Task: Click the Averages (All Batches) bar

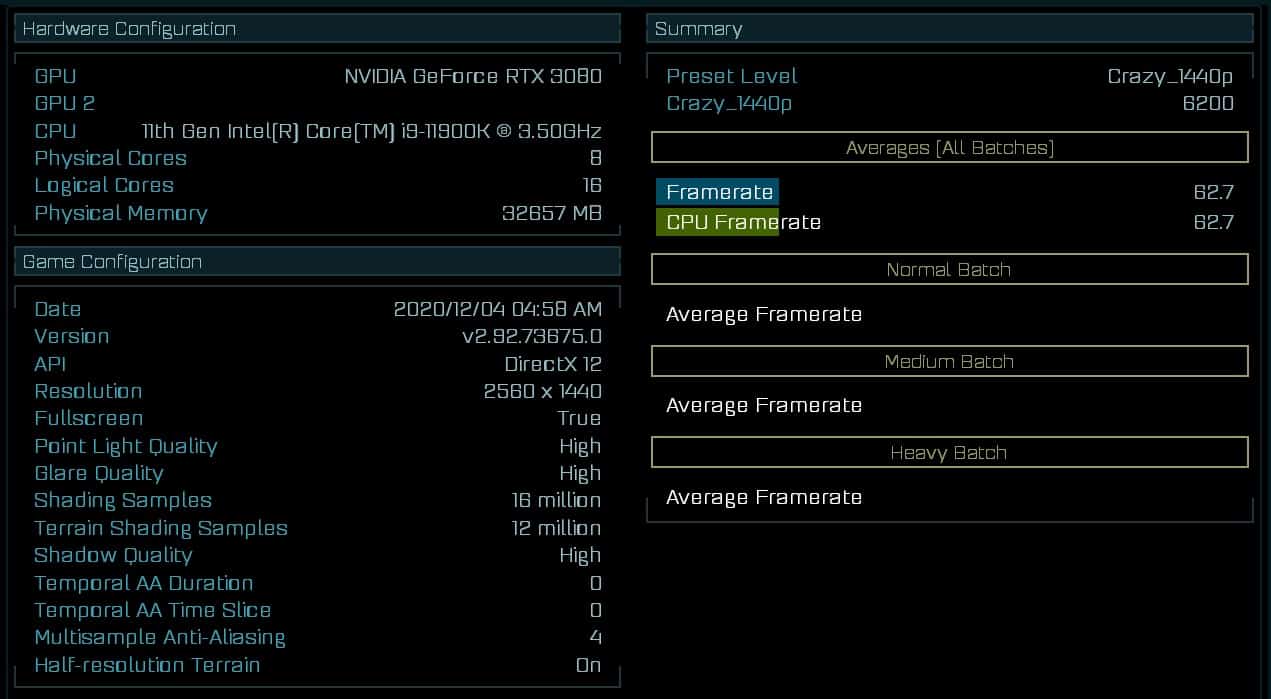Action: (x=949, y=148)
